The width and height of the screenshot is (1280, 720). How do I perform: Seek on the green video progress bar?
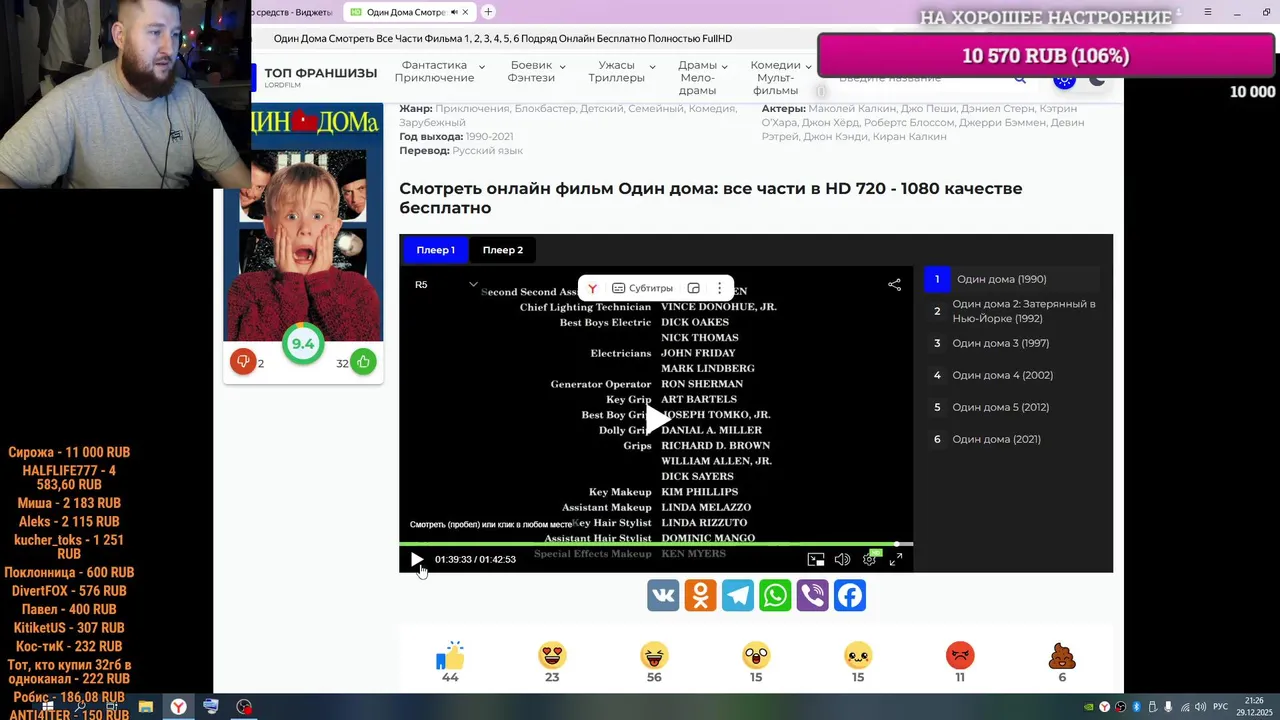tap(656, 544)
